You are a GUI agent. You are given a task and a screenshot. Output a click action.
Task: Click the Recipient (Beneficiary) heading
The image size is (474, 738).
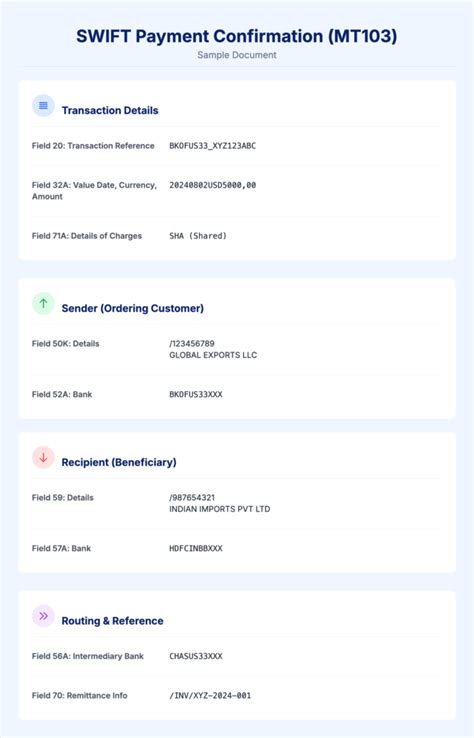click(x=119, y=462)
